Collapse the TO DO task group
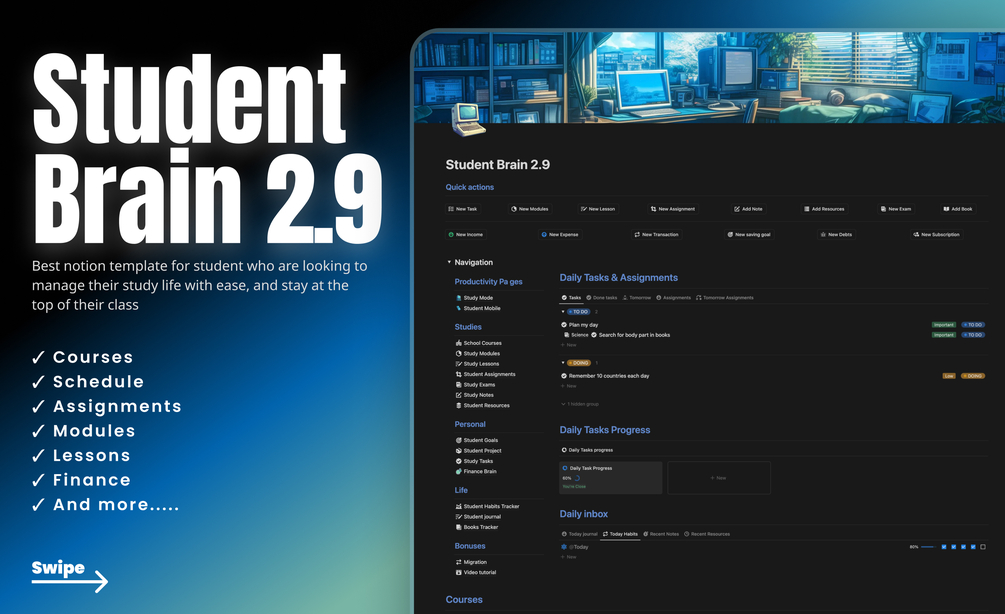 [x=563, y=311]
